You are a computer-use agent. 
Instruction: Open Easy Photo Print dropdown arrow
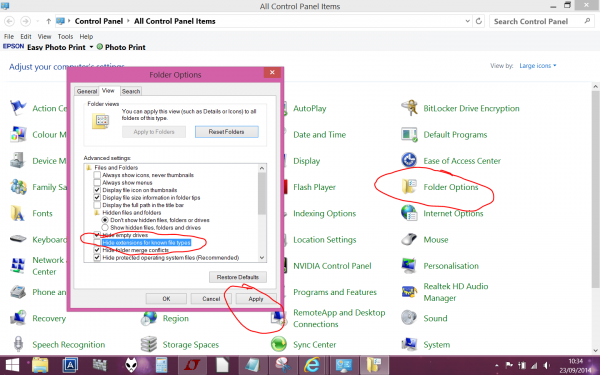(x=91, y=47)
